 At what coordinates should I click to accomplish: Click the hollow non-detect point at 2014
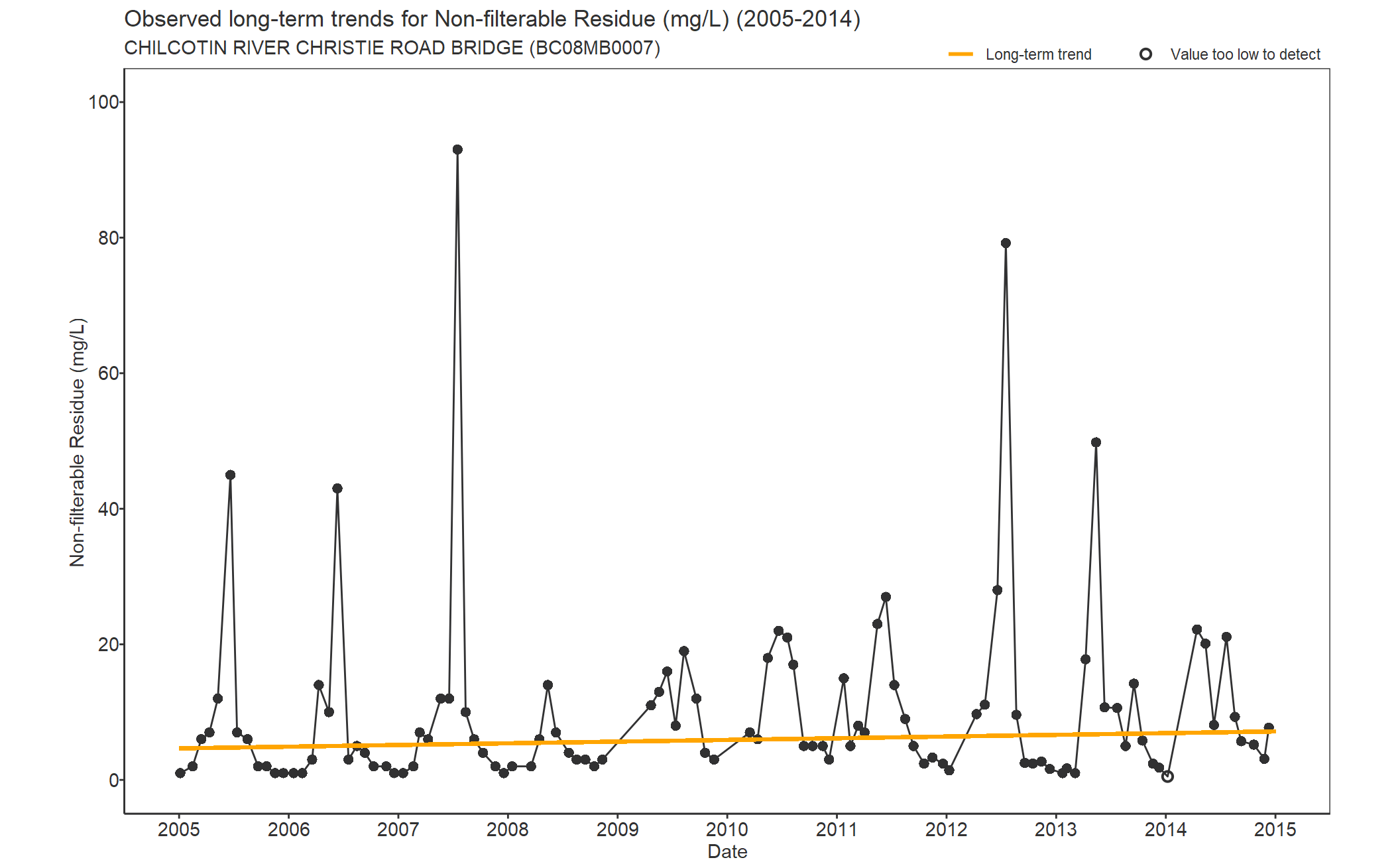[1167, 776]
